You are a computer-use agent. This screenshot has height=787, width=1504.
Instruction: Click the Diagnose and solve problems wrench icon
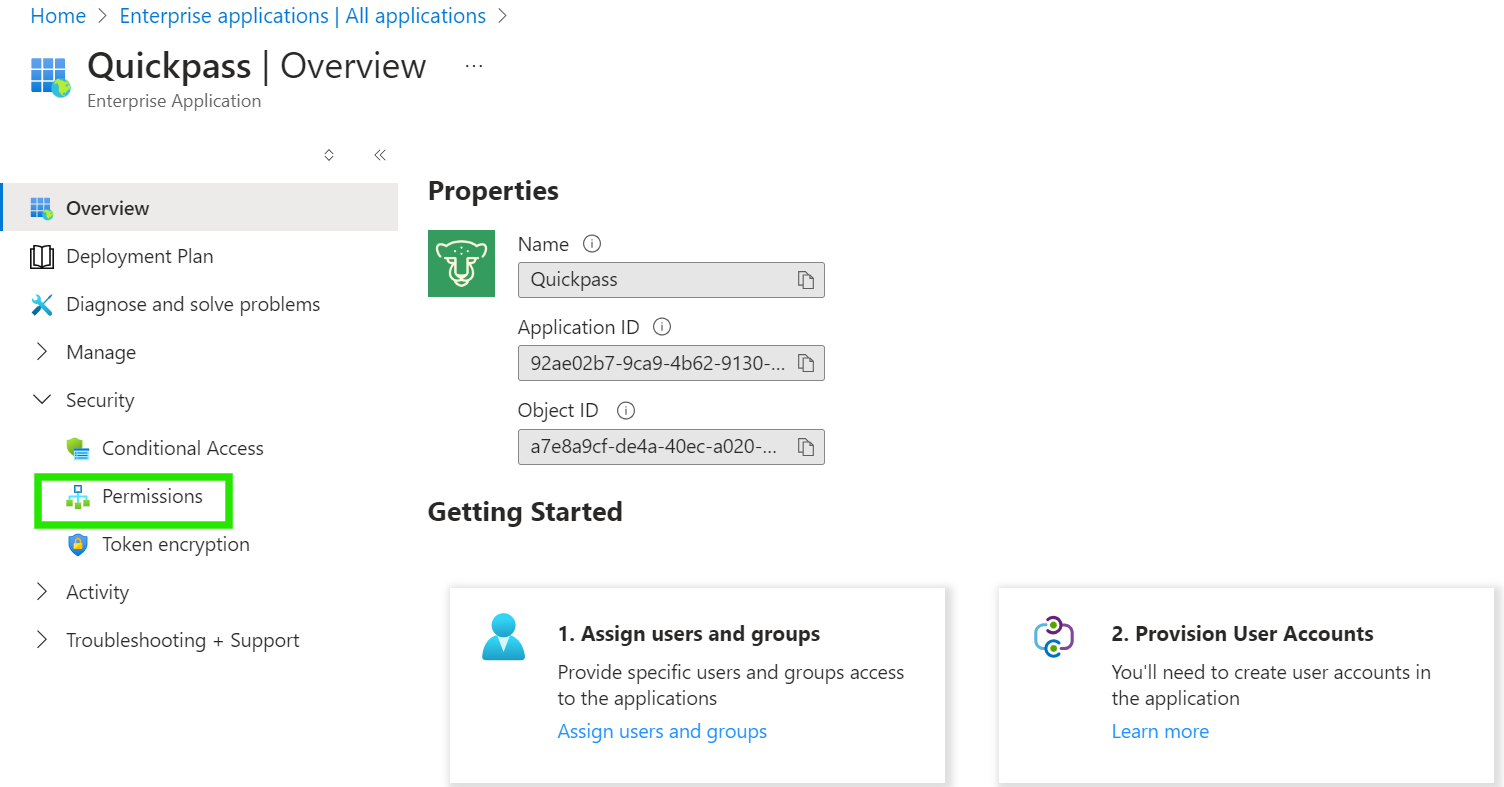(x=41, y=305)
